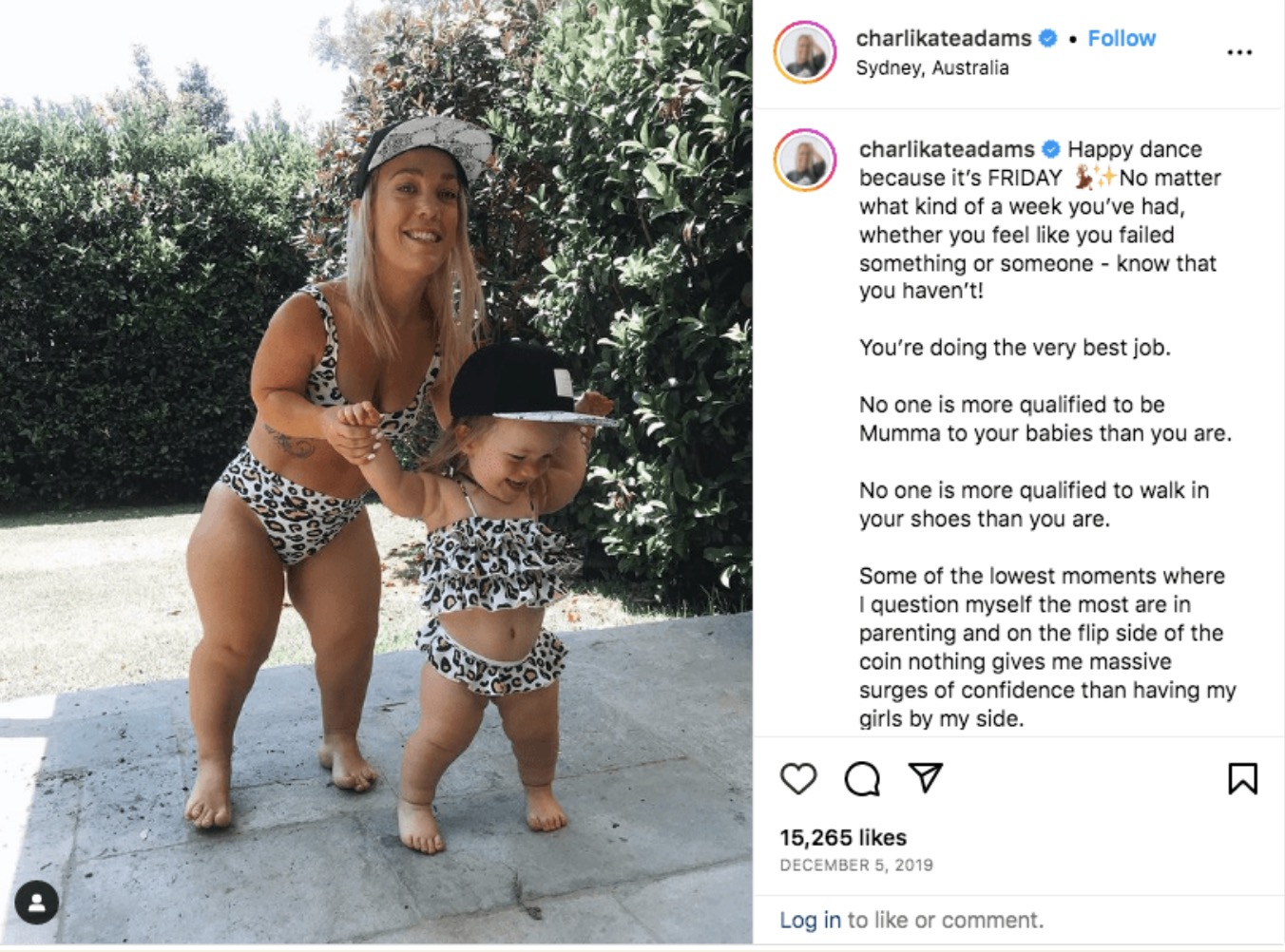Save the post with the bookmark icon
The height and width of the screenshot is (952, 1285).
coord(1242,778)
